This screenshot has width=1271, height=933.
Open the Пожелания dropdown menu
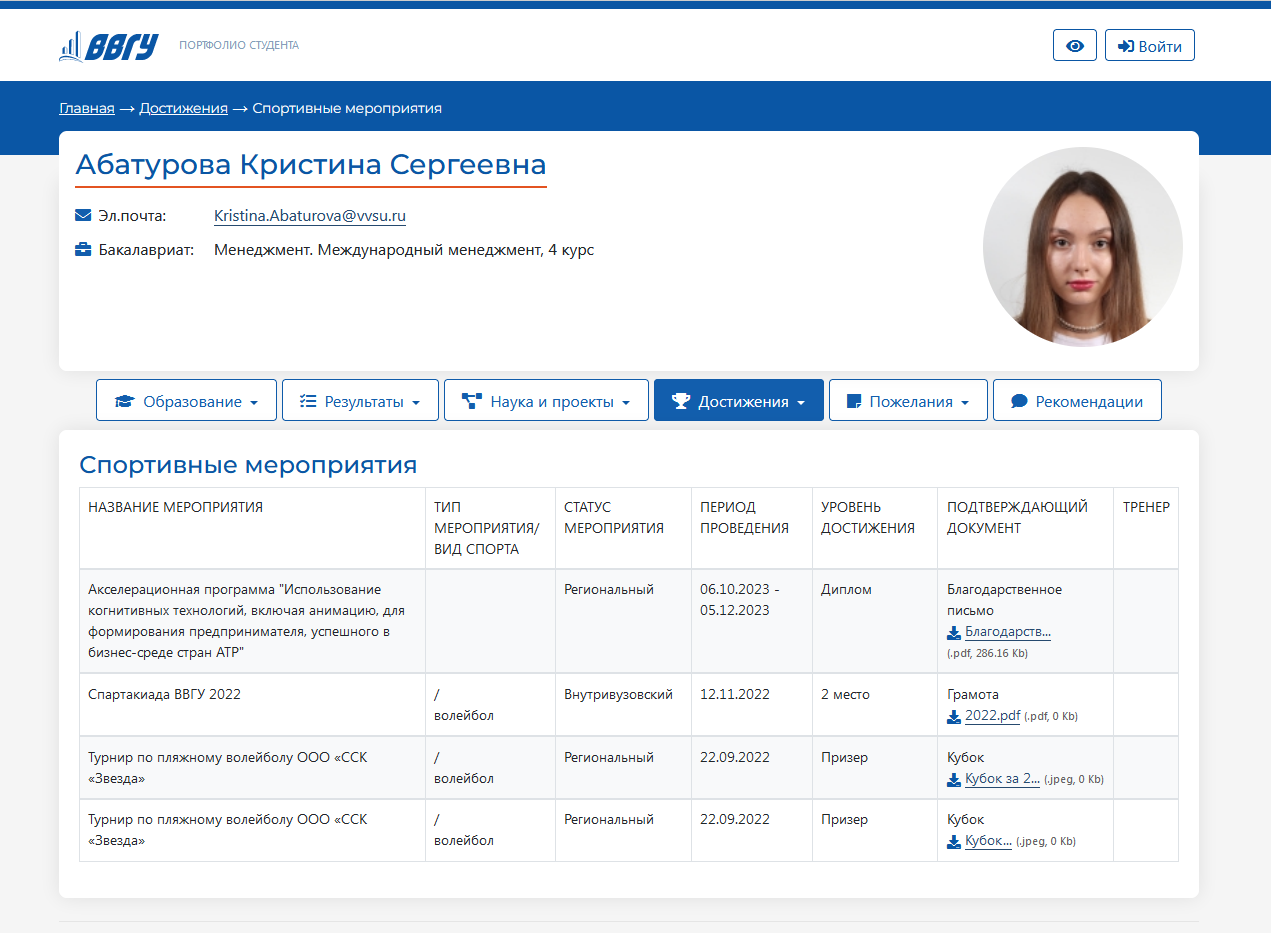click(908, 401)
